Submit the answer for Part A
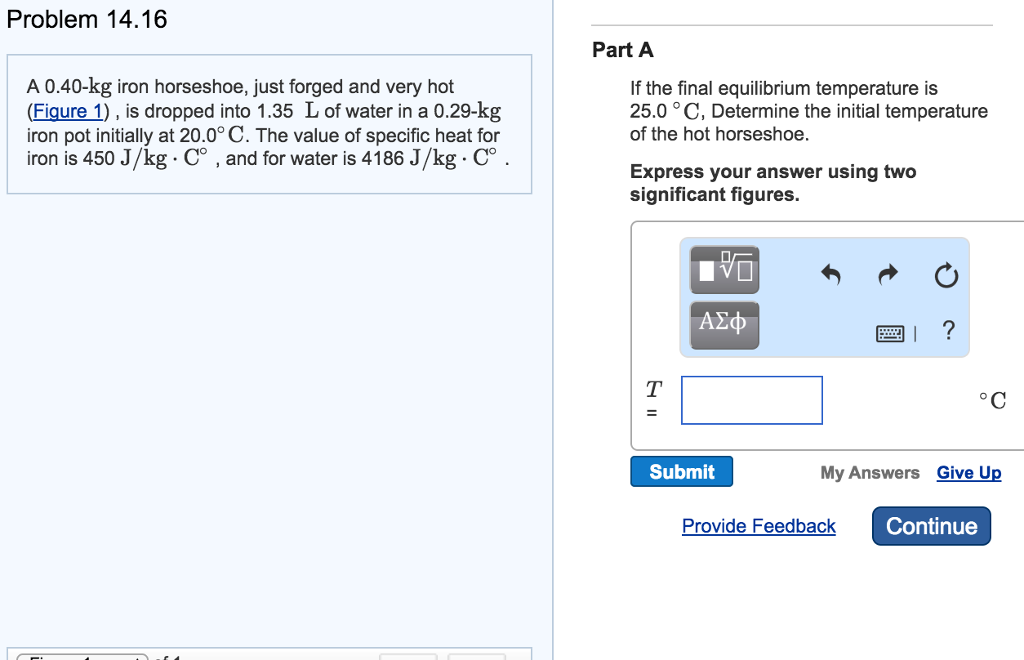This screenshot has width=1024, height=660. (681, 472)
